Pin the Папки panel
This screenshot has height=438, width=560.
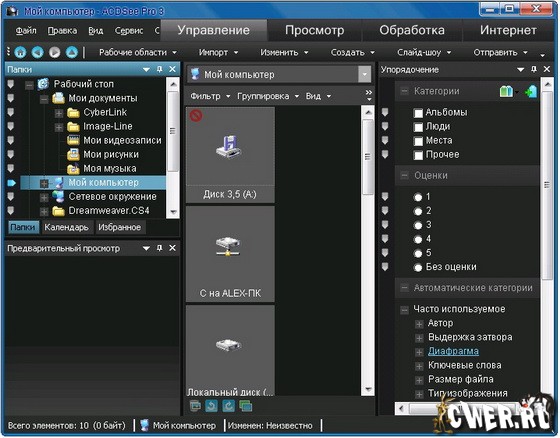point(160,69)
